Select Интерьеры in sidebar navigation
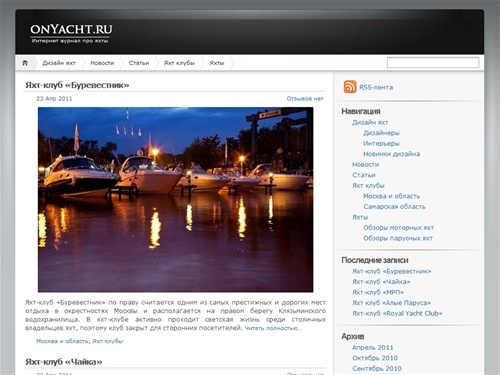 click(x=381, y=143)
